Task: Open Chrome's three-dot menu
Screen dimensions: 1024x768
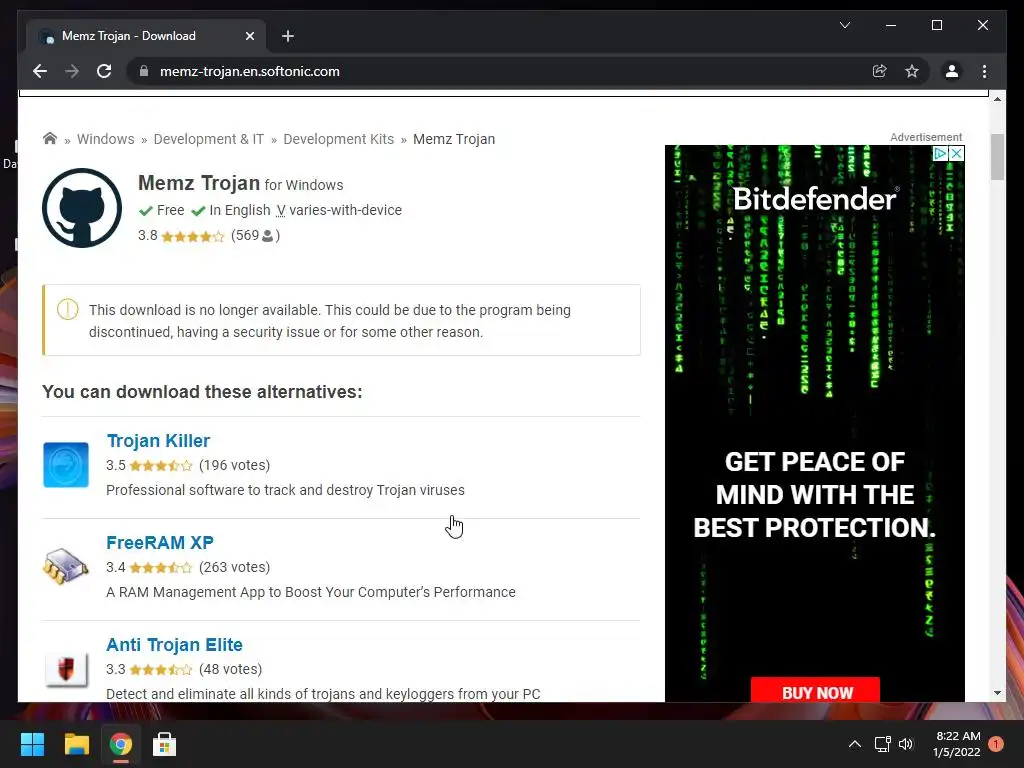Action: pos(984,71)
